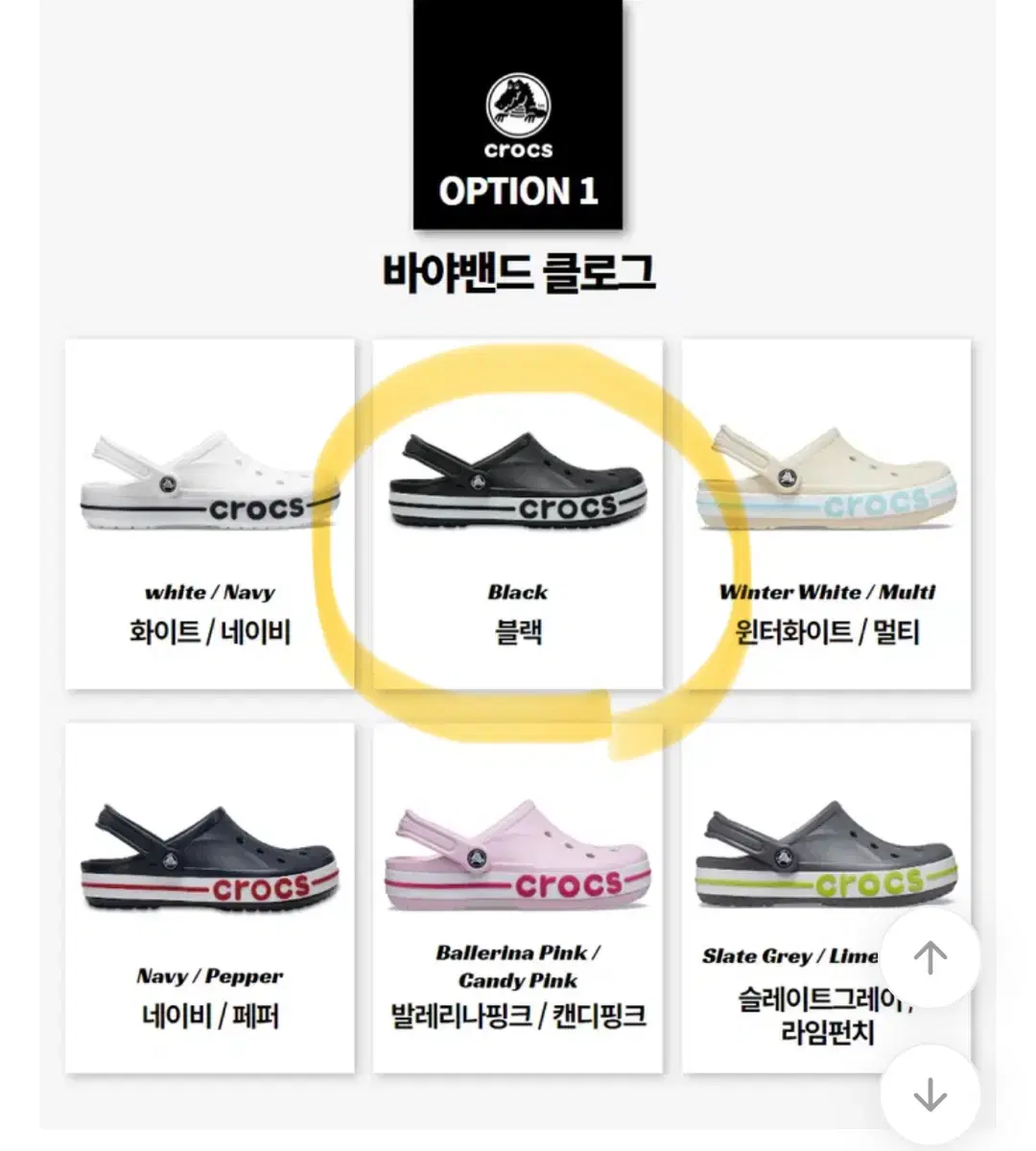Click the 바야밴드 클로그 heading
The height and width of the screenshot is (1151, 1036).
click(x=518, y=271)
